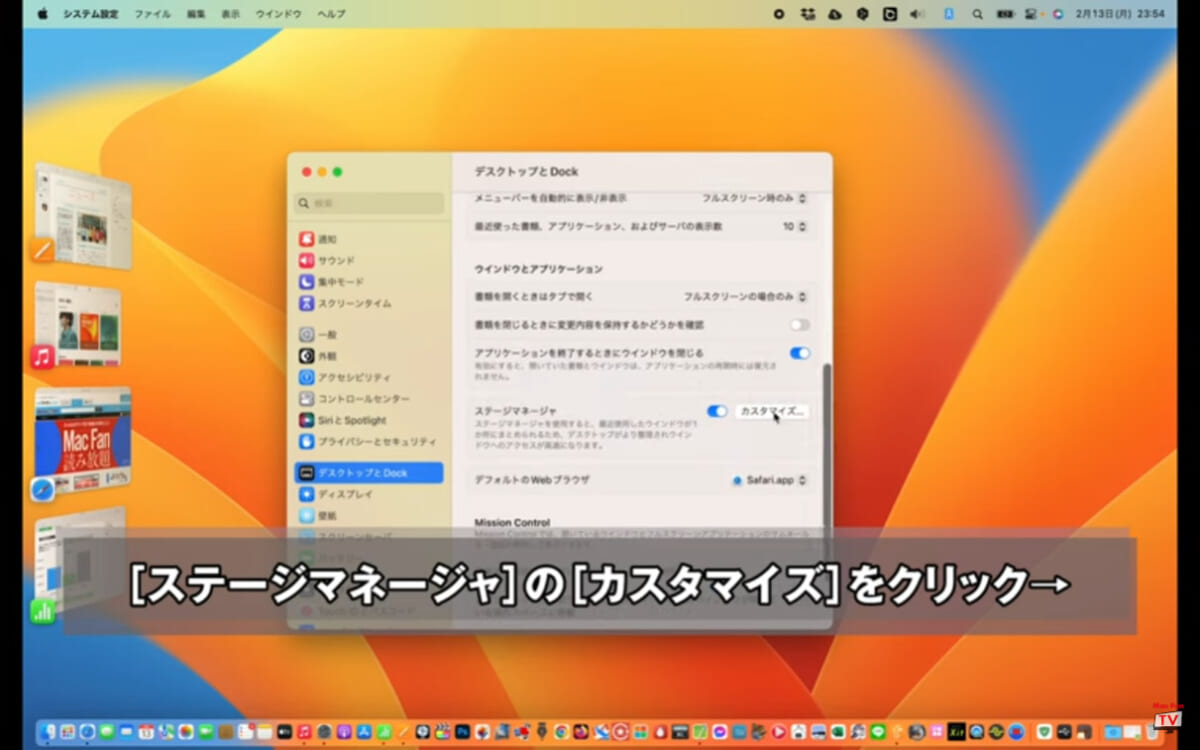
Task: Click the Safari app icon in Stage Manager
Action: click(x=42, y=489)
